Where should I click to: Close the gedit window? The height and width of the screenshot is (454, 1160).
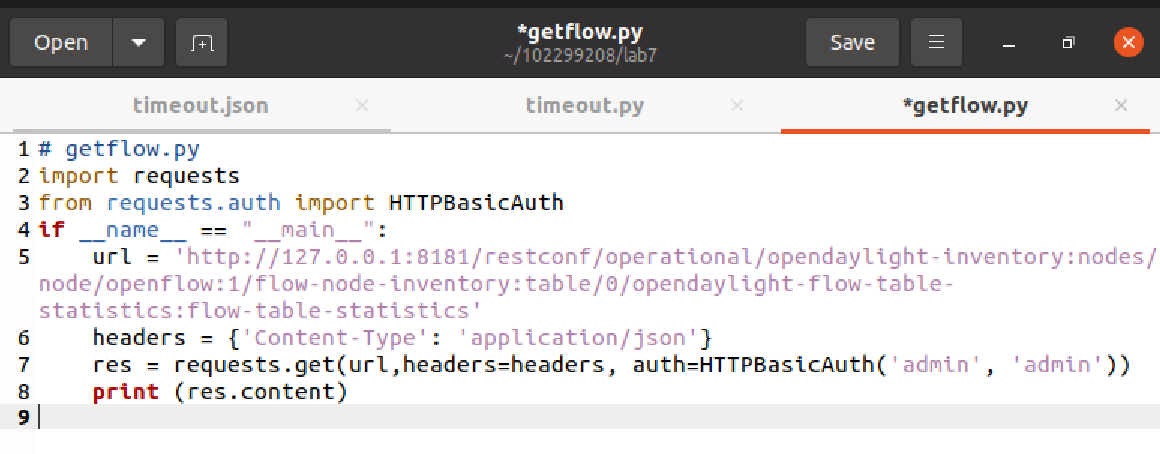1128,43
